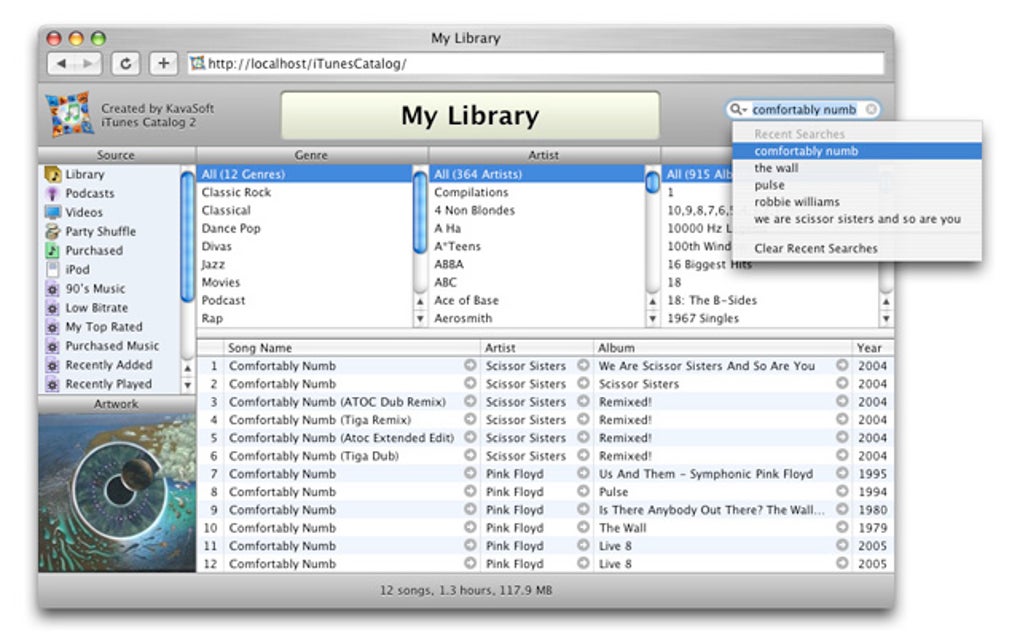The width and height of the screenshot is (1020, 638).
Task: Click the iTunes Catalog logo icon
Action: [x=70, y=114]
